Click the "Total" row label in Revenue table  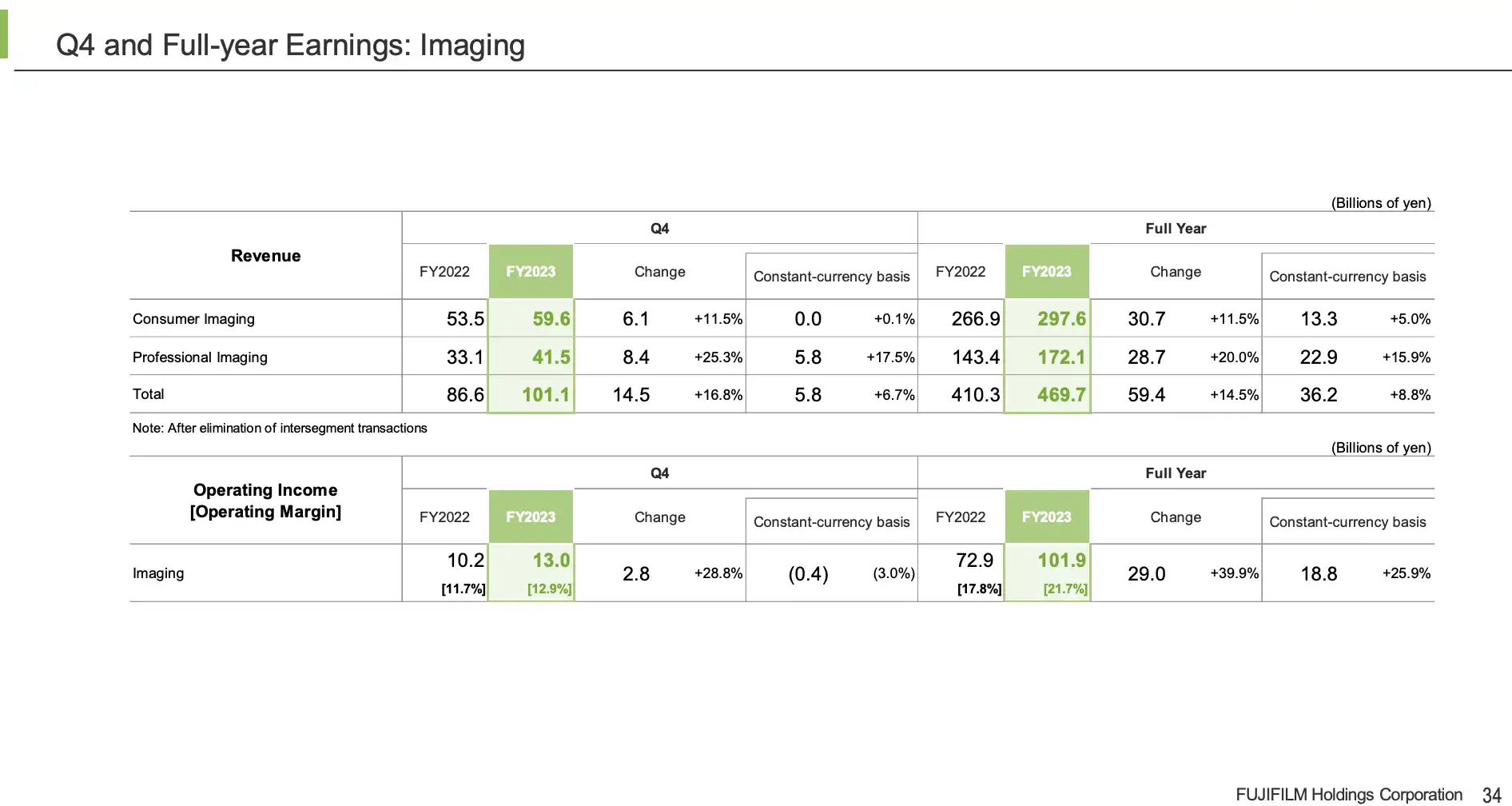148,394
